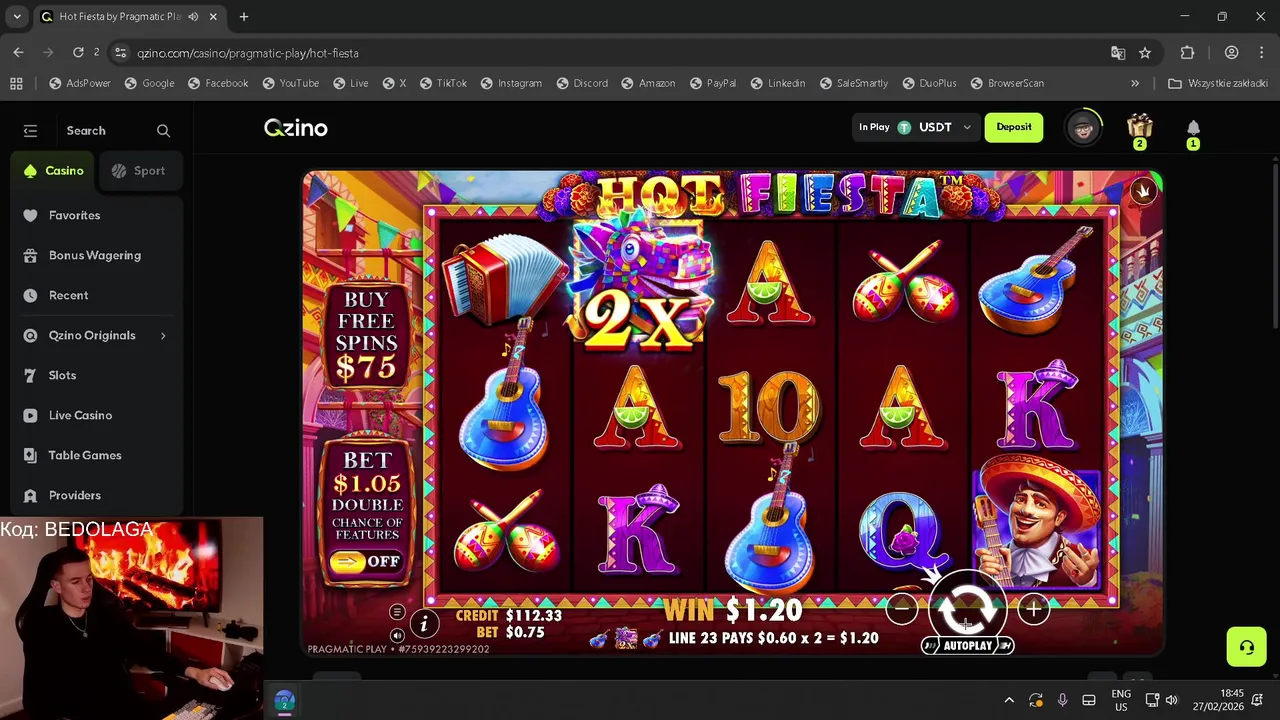This screenshot has height=720, width=1280.
Task: Open the notifications bell
Action: (x=1193, y=128)
